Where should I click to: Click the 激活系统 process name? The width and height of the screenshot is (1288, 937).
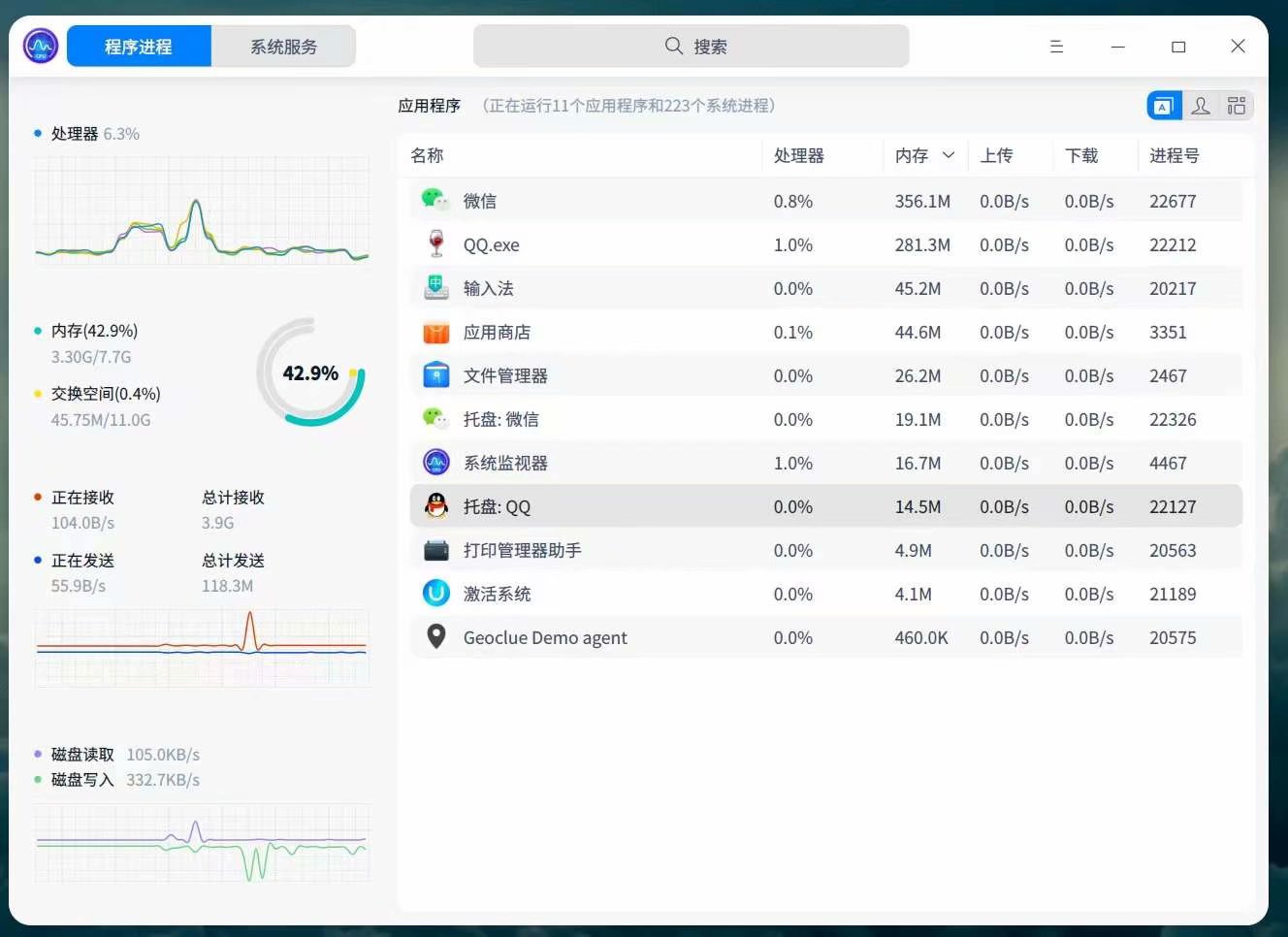[x=498, y=594]
